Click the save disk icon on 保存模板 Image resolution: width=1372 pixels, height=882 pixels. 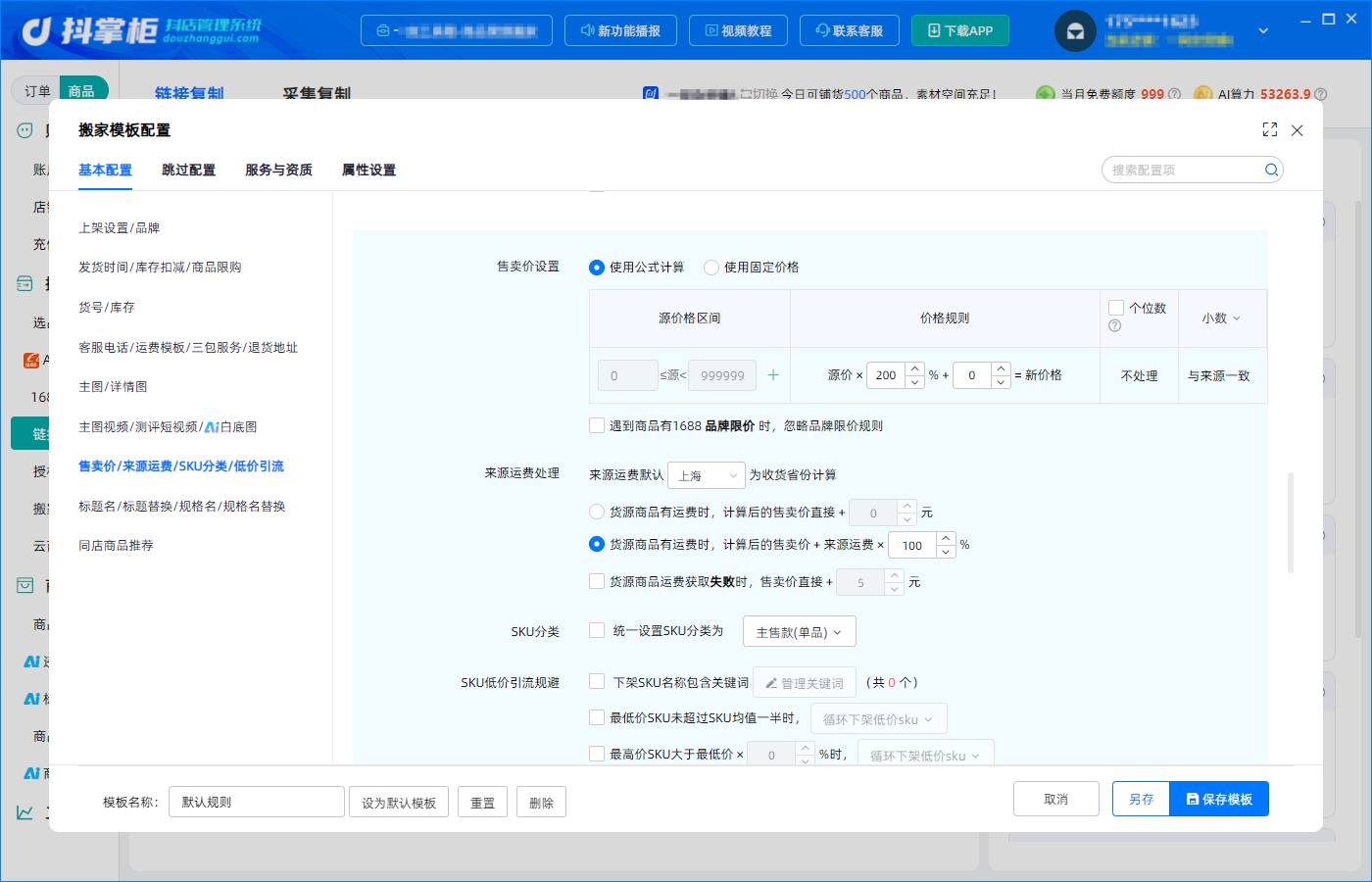tap(1193, 800)
